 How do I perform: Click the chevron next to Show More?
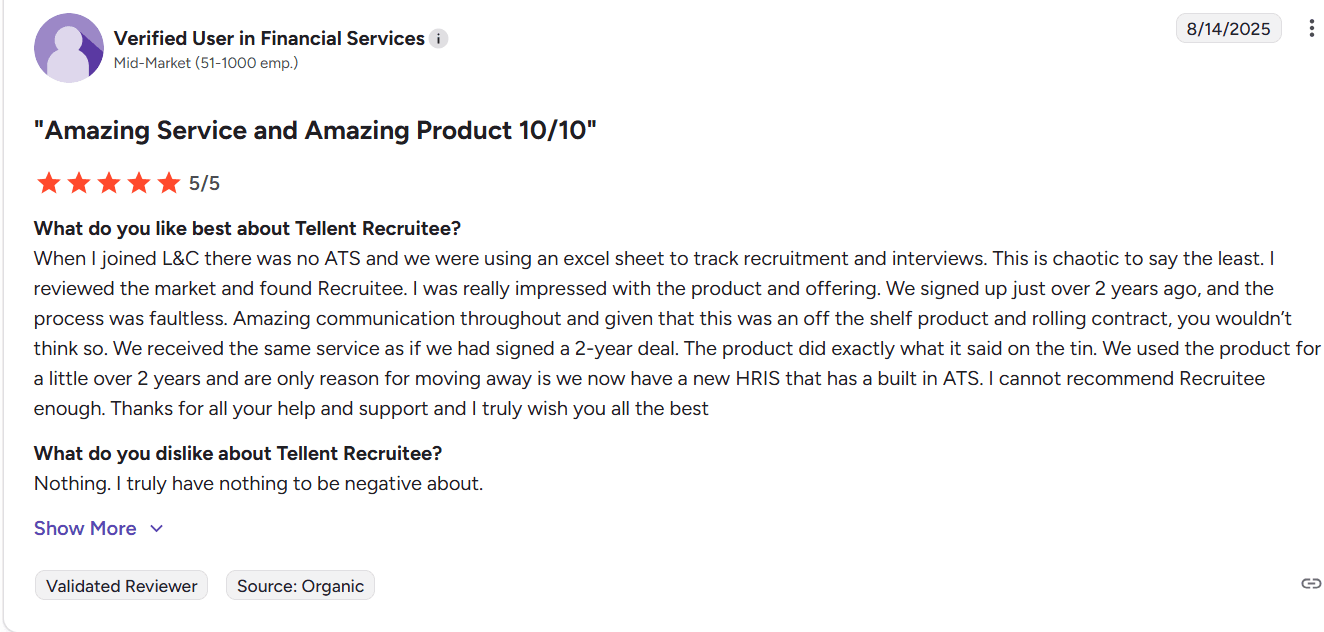[156, 529]
